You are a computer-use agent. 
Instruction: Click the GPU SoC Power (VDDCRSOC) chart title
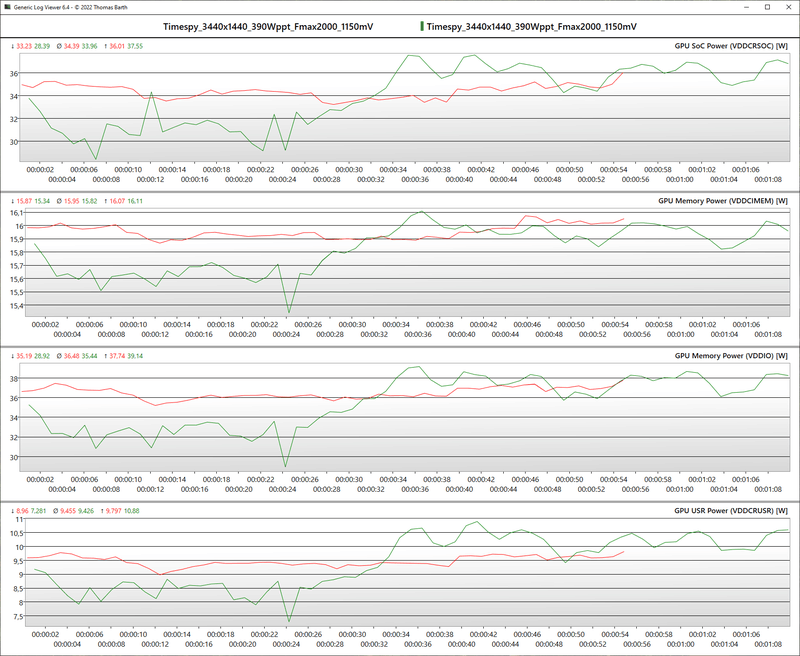pos(731,46)
